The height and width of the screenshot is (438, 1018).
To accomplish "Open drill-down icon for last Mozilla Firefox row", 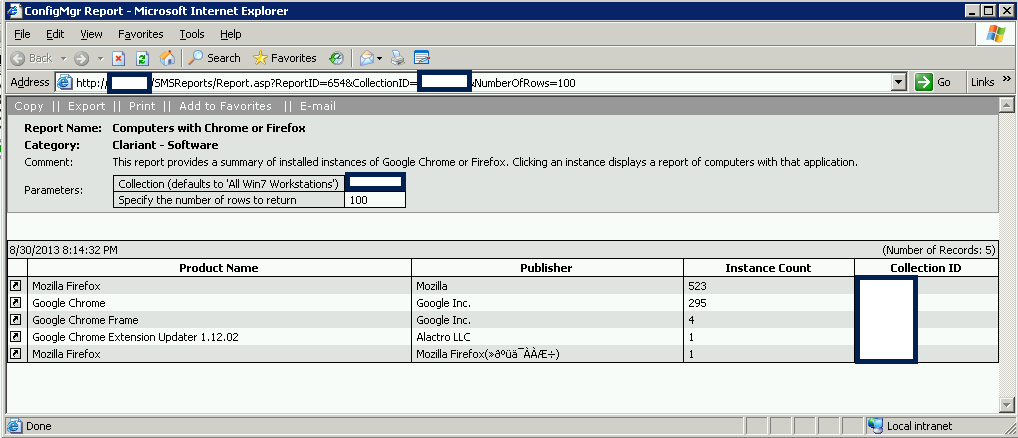I will 17,354.
